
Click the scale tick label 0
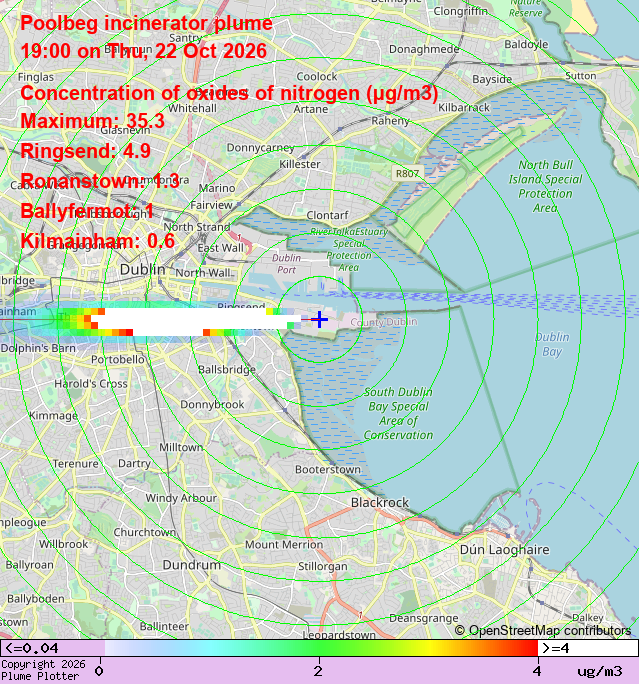[99, 671]
